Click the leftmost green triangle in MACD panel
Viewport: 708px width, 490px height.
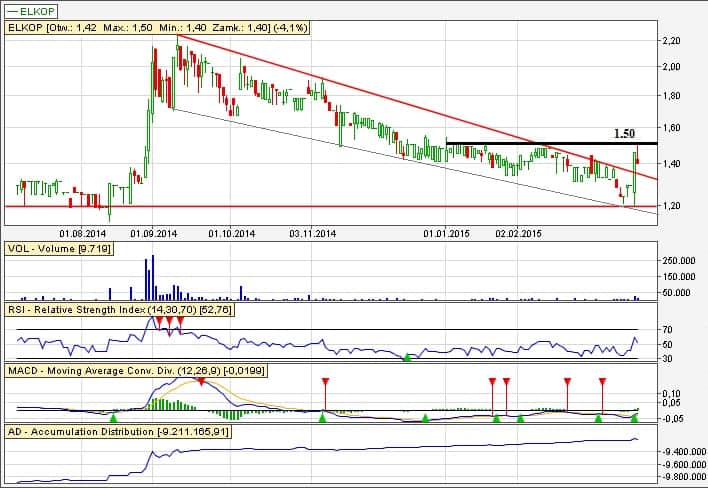click(113, 417)
